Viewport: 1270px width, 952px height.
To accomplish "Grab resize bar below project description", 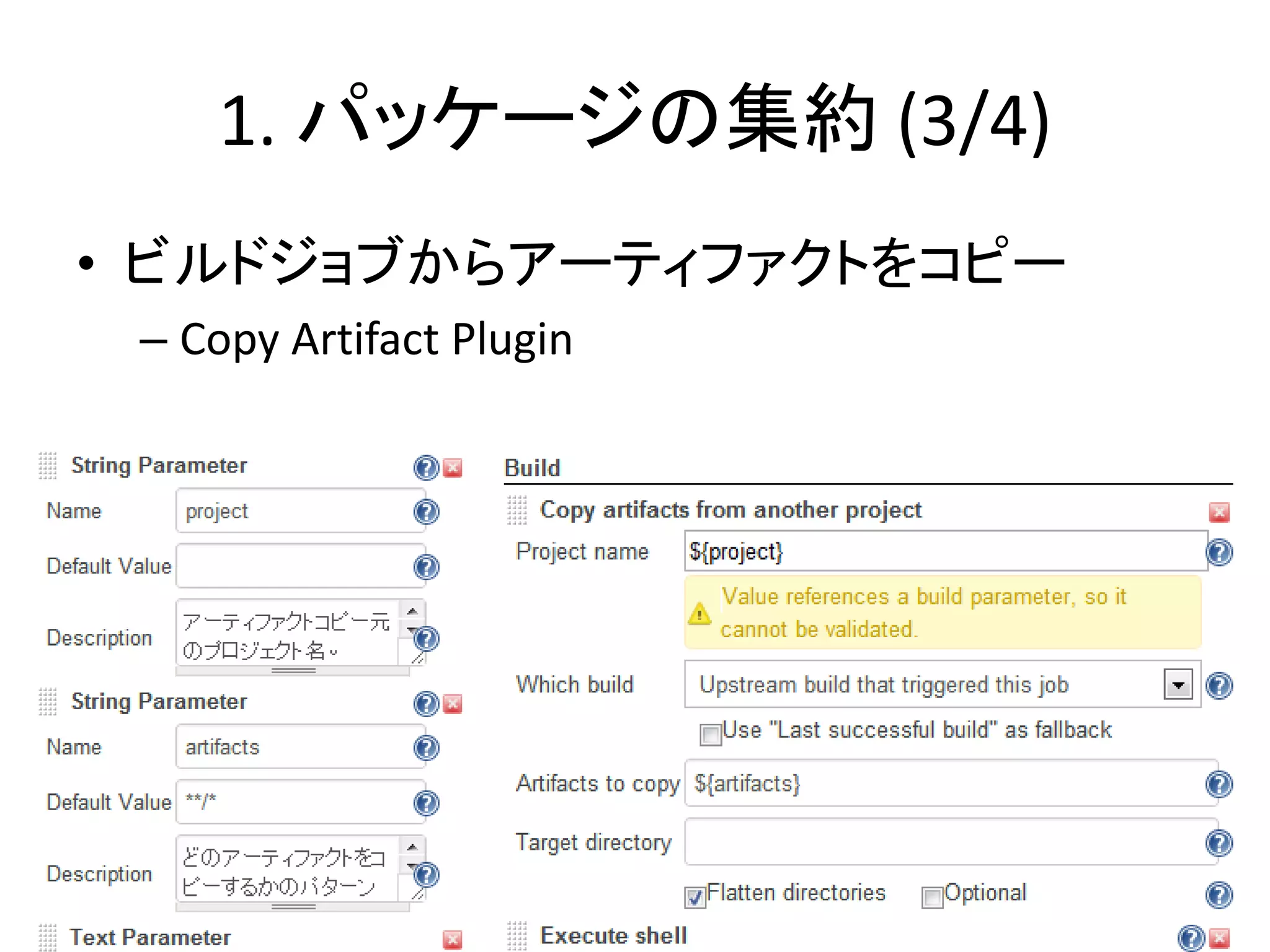I will click(293, 671).
